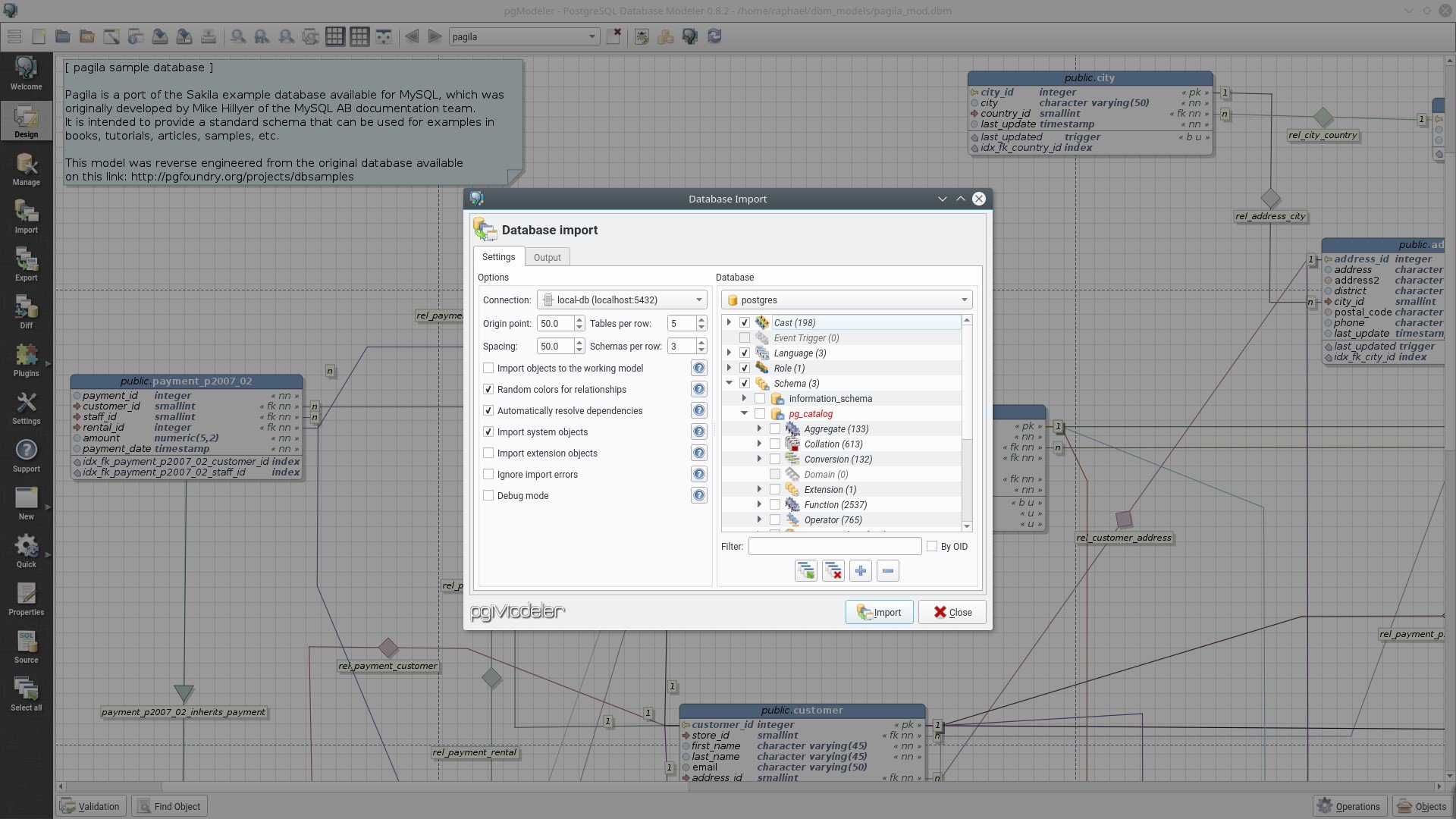1456x819 pixels.
Task: Enable Ignore import errors
Action: coord(488,474)
